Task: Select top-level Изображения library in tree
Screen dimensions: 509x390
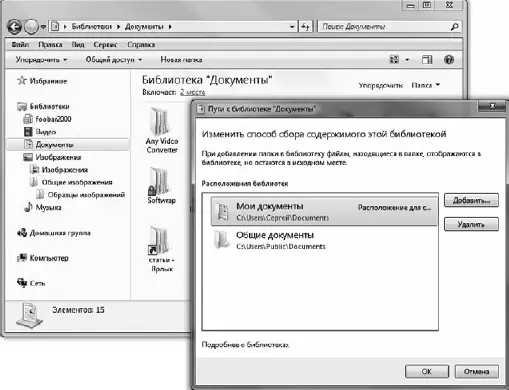Action: point(58,157)
